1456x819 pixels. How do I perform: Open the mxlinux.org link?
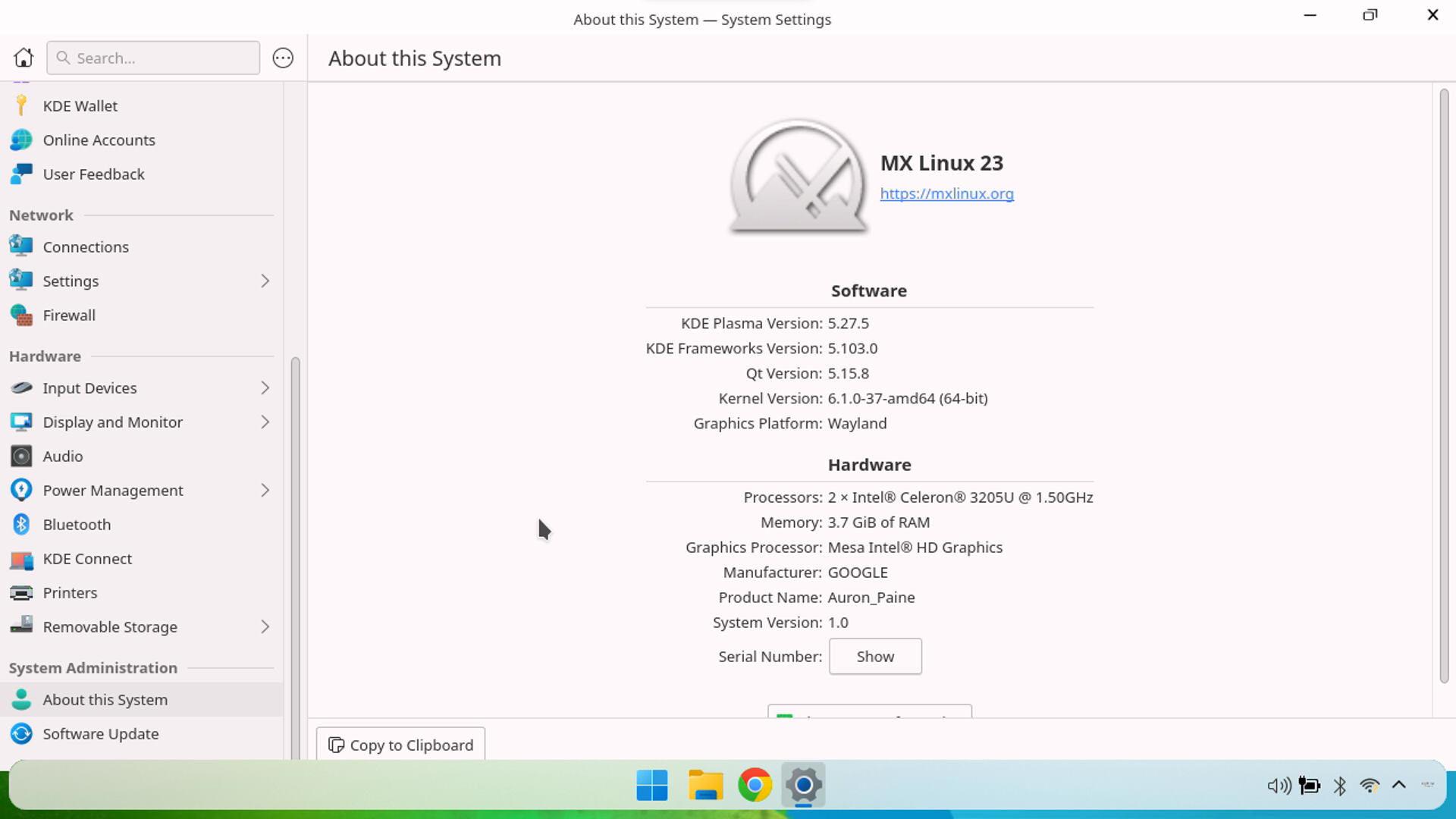(x=946, y=193)
